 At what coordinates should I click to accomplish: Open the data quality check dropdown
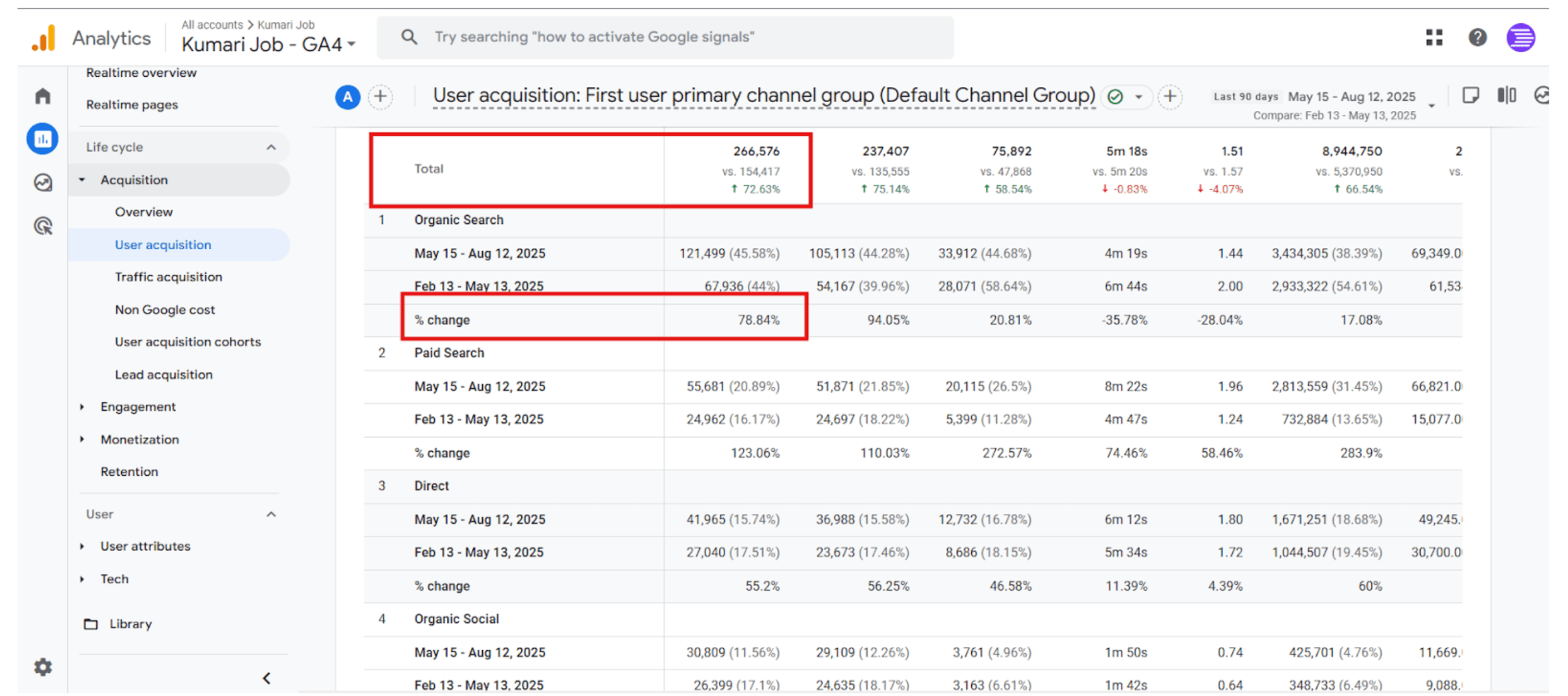click(1138, 97)
